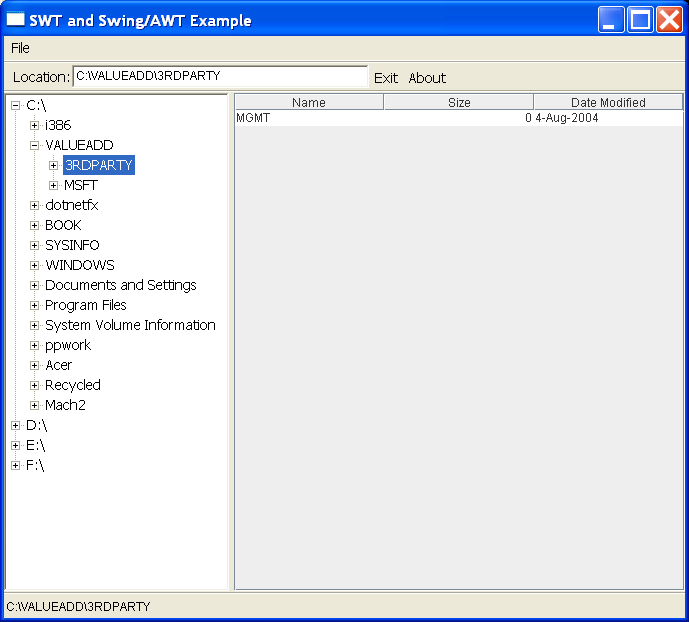
Task: Expand the Mach2 folder node
Action: coord(34,405)
